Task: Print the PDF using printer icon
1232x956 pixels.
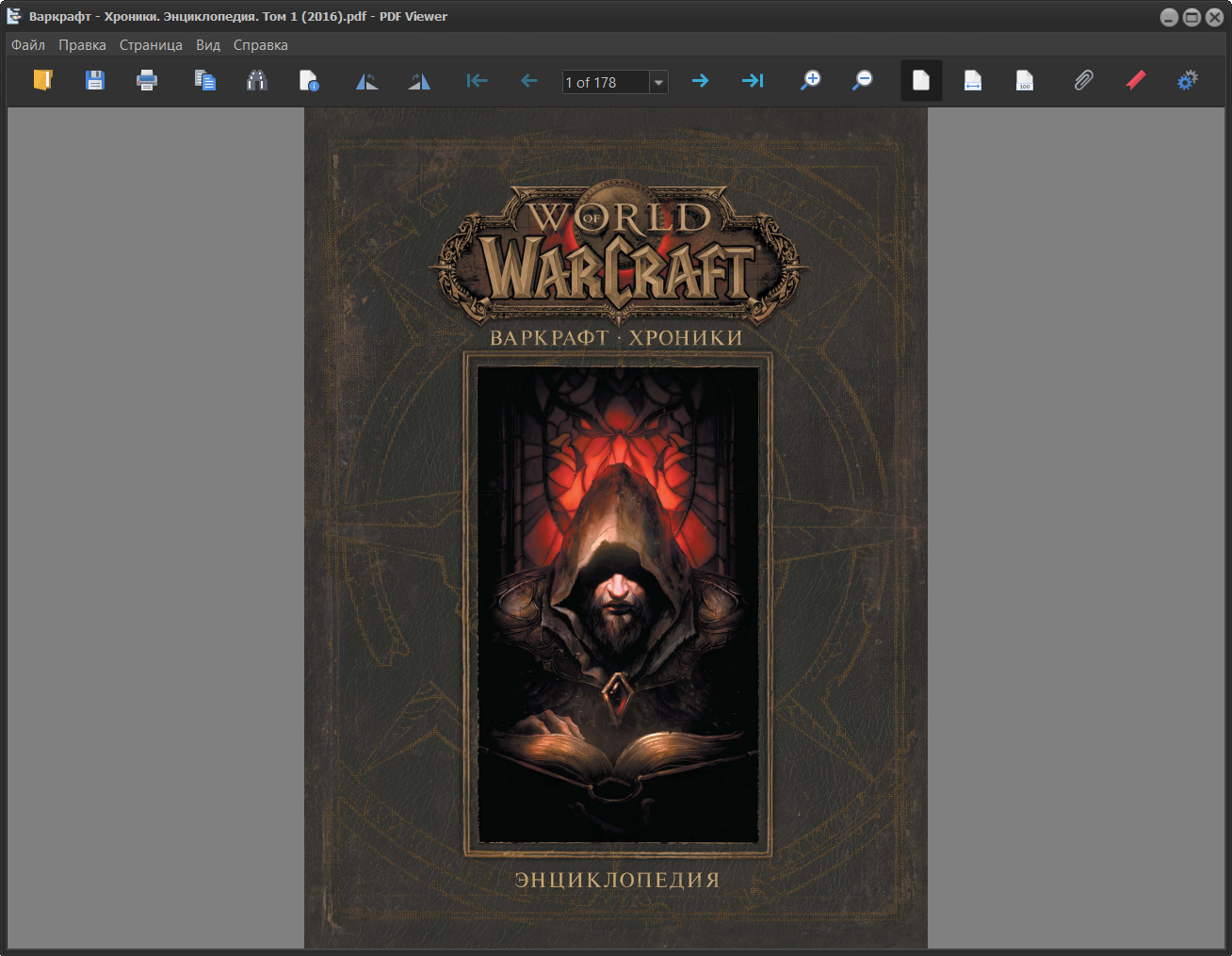Action: pos(147,81)
